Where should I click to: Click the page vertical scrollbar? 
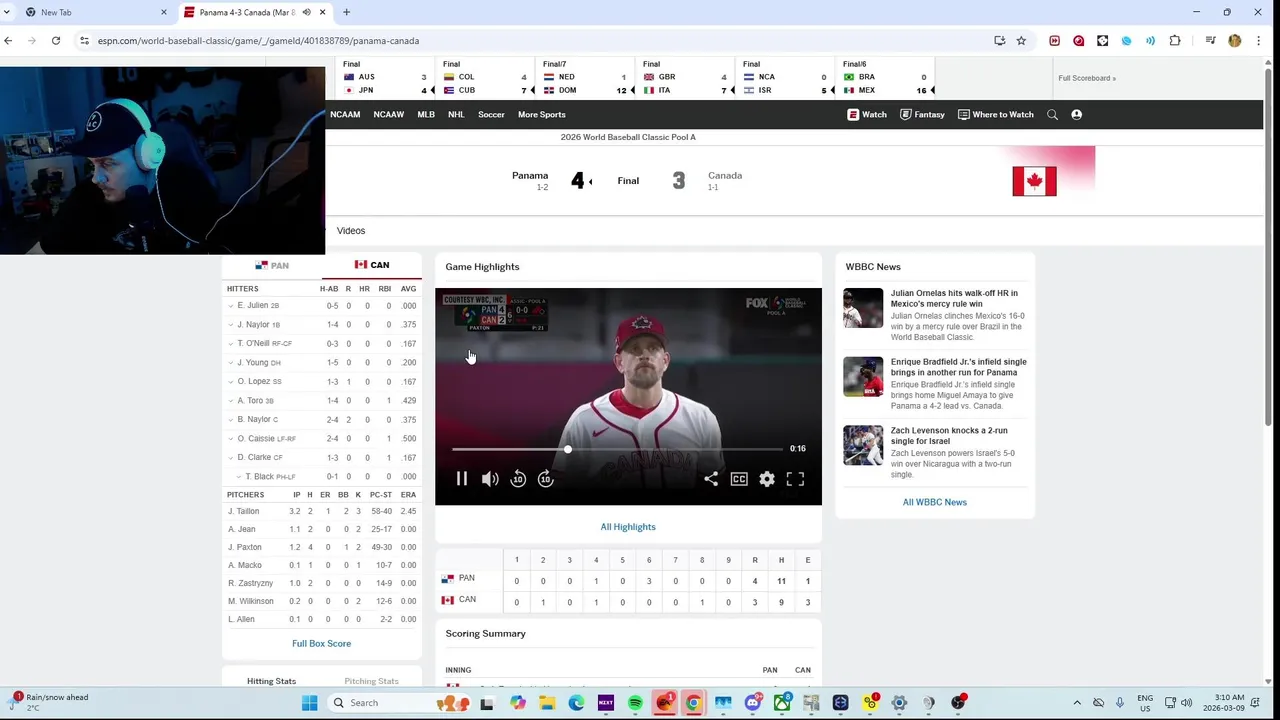[1268, 250]
